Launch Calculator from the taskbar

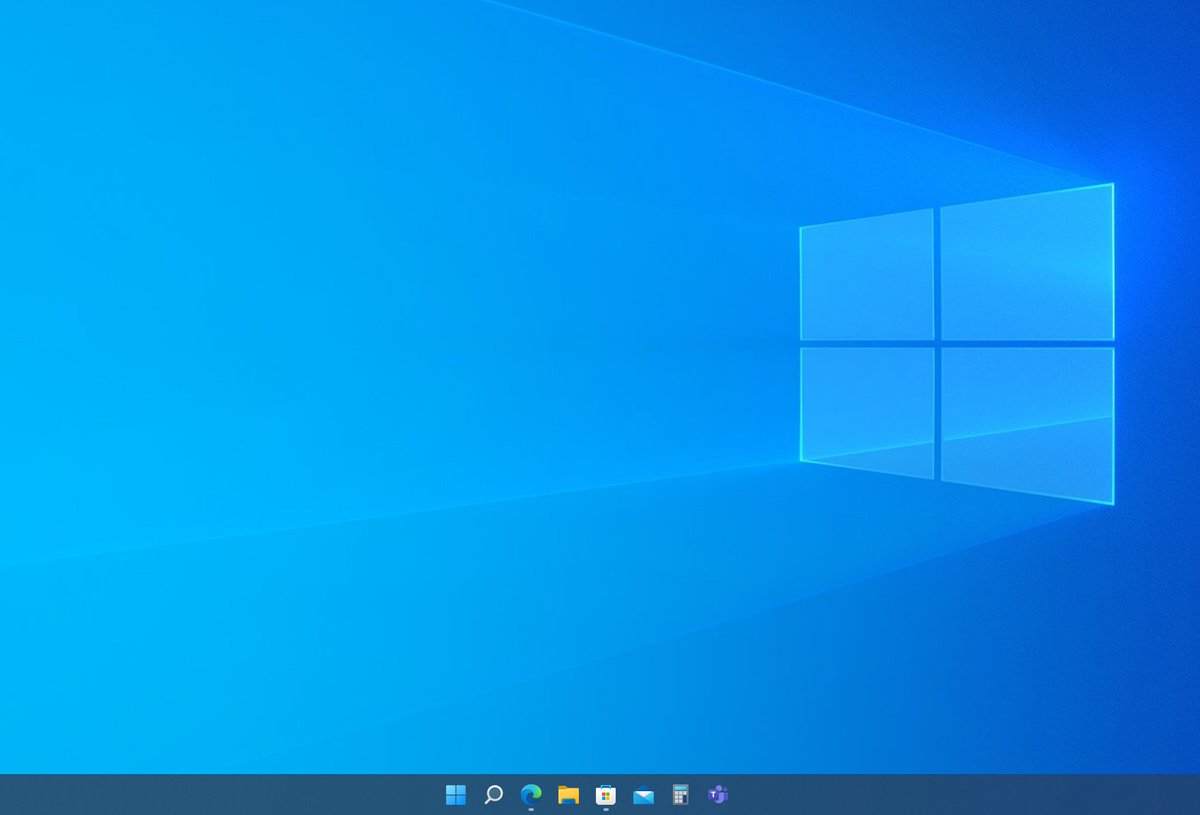[x=681, y=795]
